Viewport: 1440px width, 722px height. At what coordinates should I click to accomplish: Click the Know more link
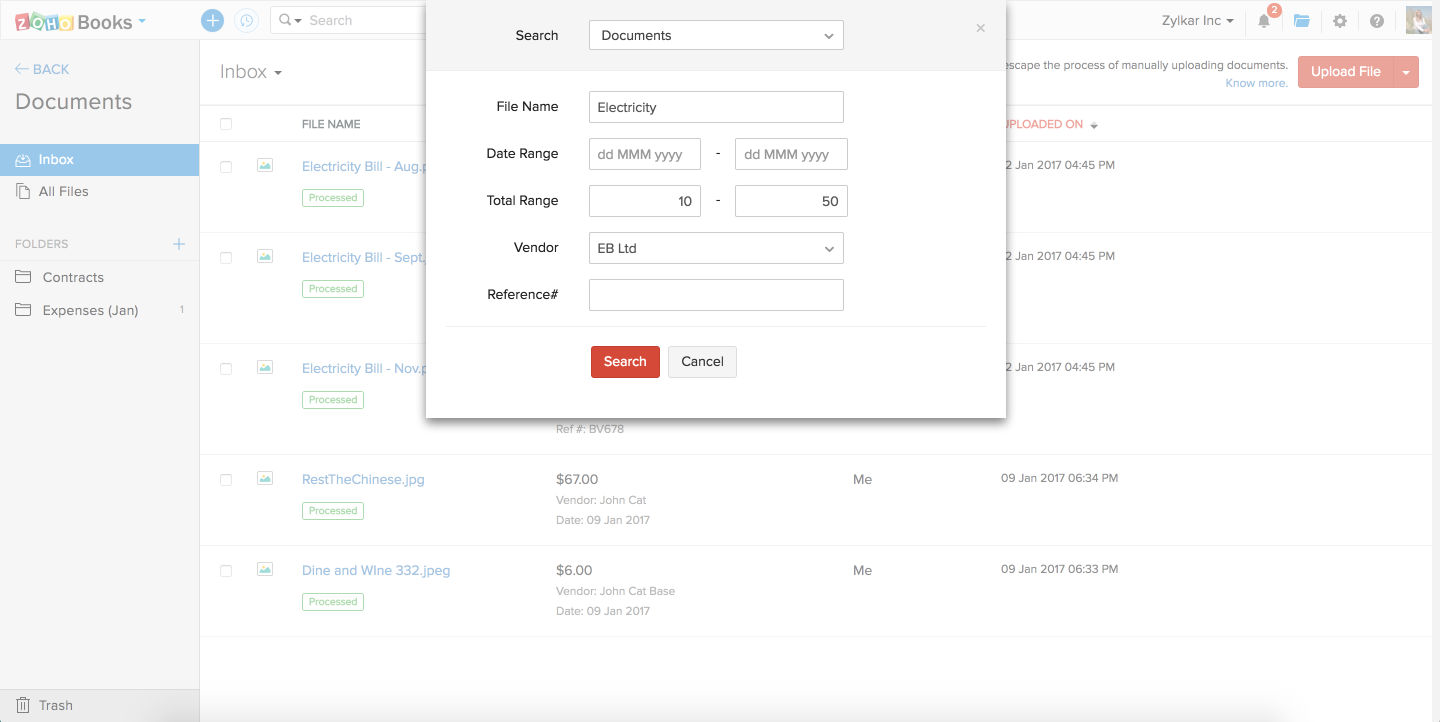coord(1256,82)
